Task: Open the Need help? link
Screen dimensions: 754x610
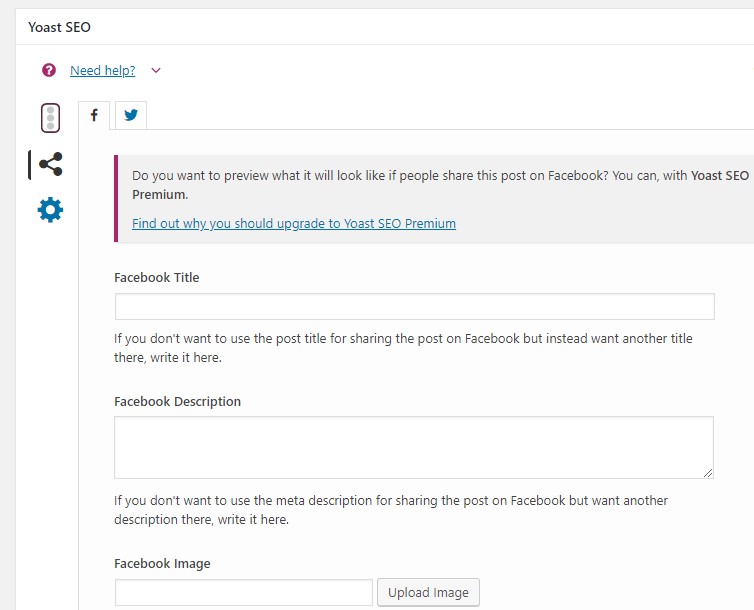Action: coord(102,70)
